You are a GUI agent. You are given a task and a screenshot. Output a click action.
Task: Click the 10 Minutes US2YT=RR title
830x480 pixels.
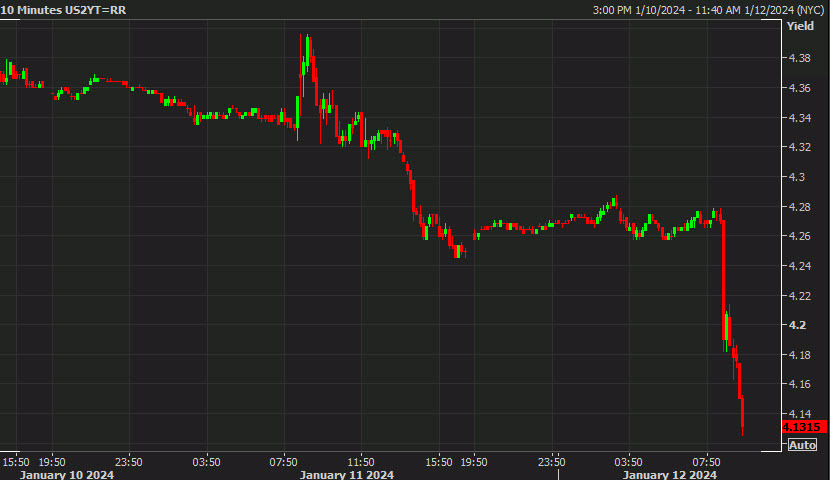64,10
